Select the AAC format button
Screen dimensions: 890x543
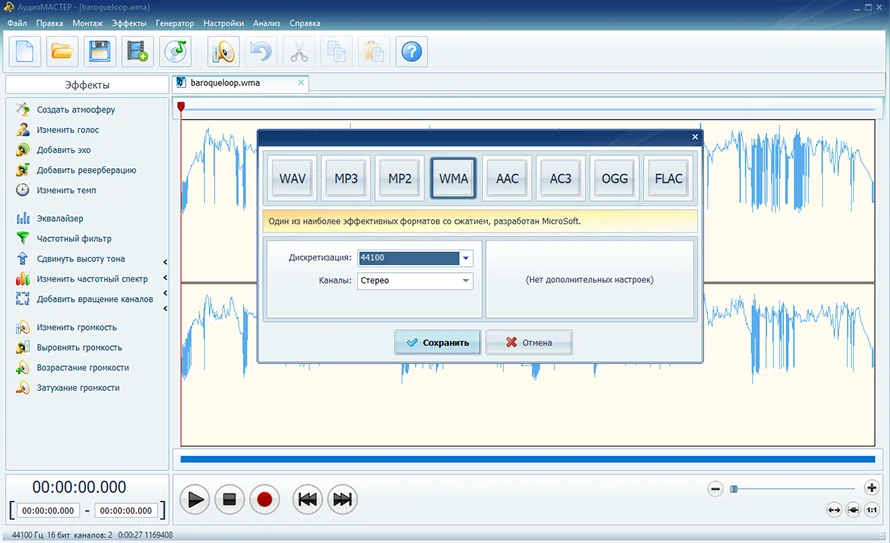[x=507, y=179]
